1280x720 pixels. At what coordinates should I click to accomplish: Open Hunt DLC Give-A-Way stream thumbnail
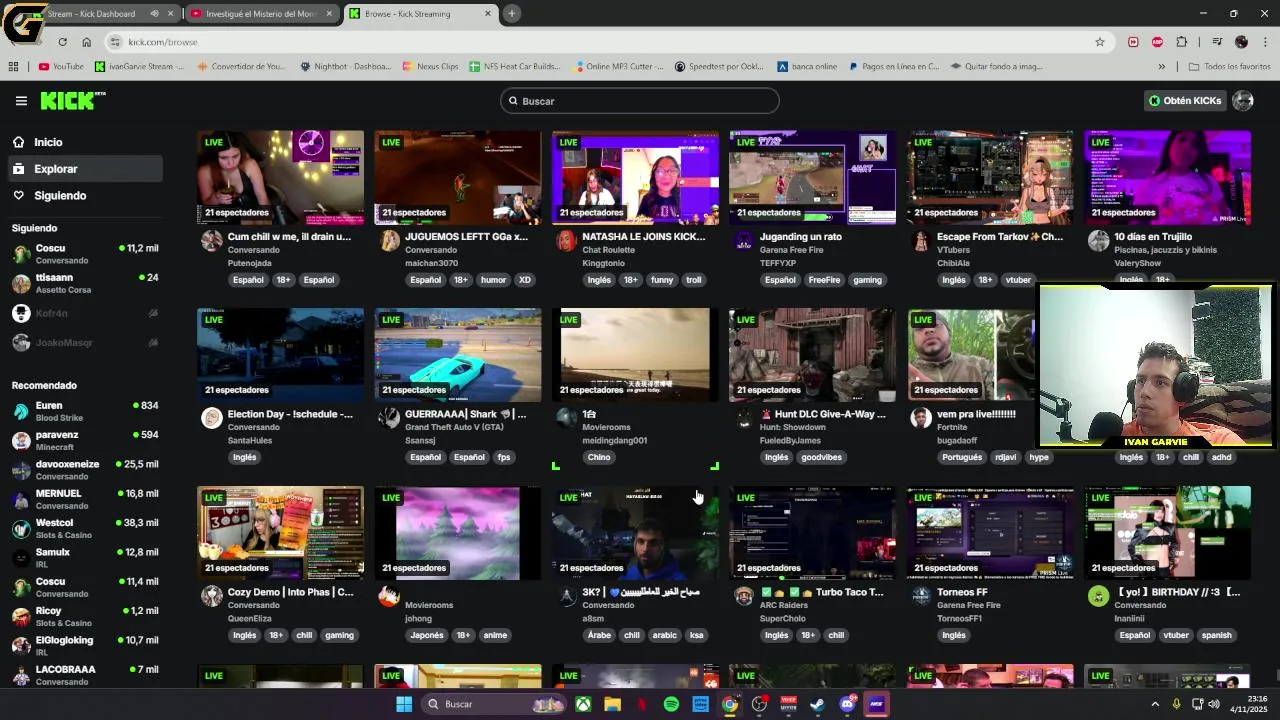point(813,354)
